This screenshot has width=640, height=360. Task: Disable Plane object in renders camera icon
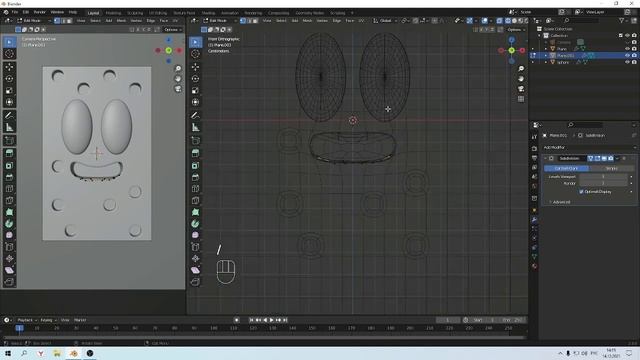[x=634, y=49]
